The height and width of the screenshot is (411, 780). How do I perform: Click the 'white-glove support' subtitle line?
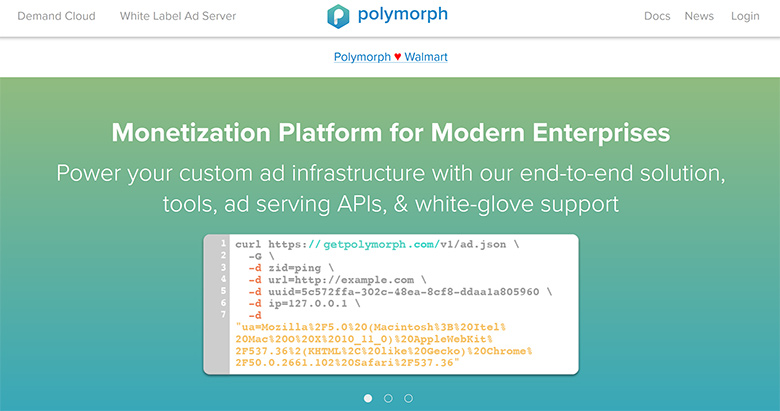point(390,204)
